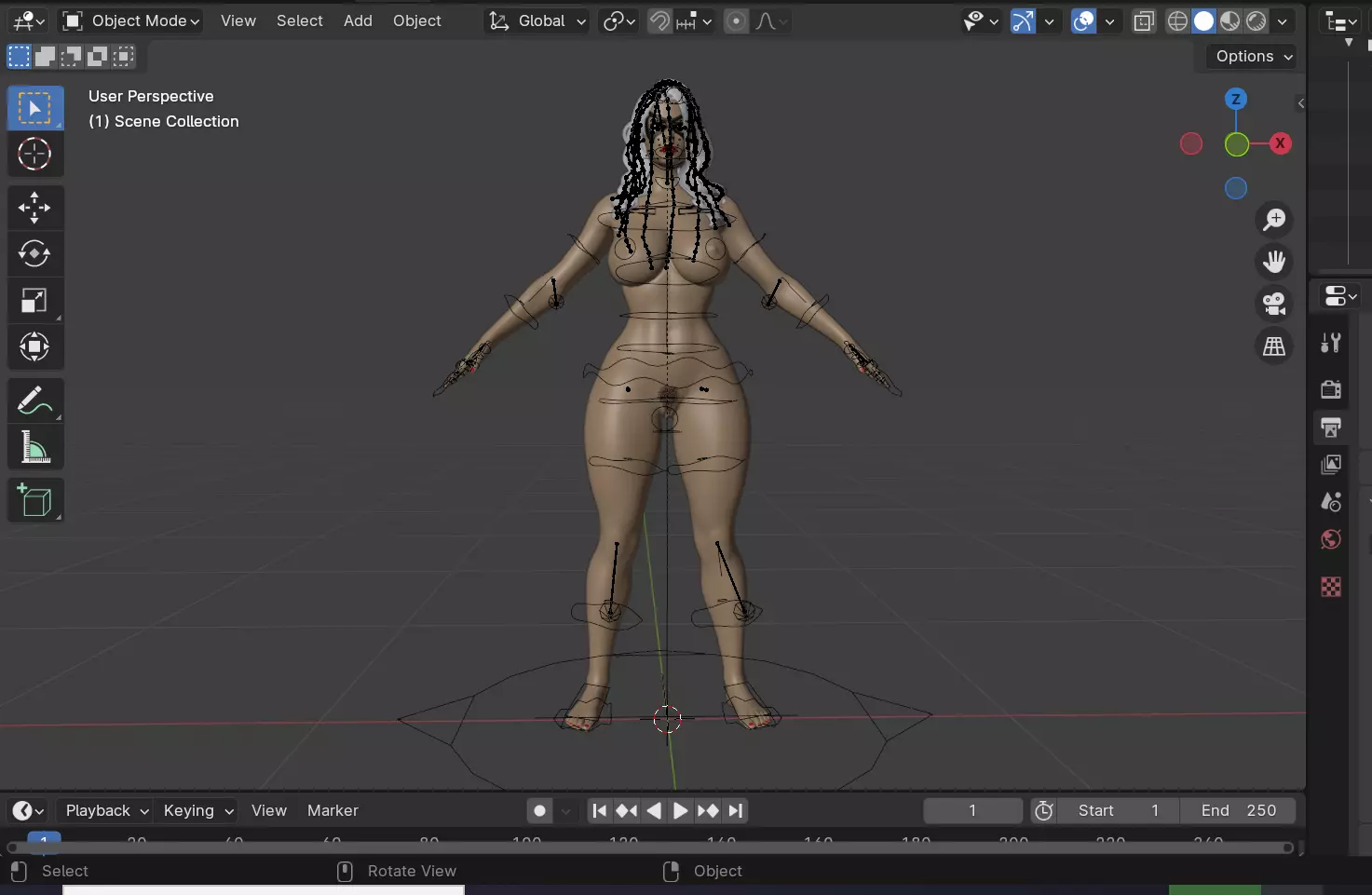
Task: Open the Add menu
Action: point(358,20)
